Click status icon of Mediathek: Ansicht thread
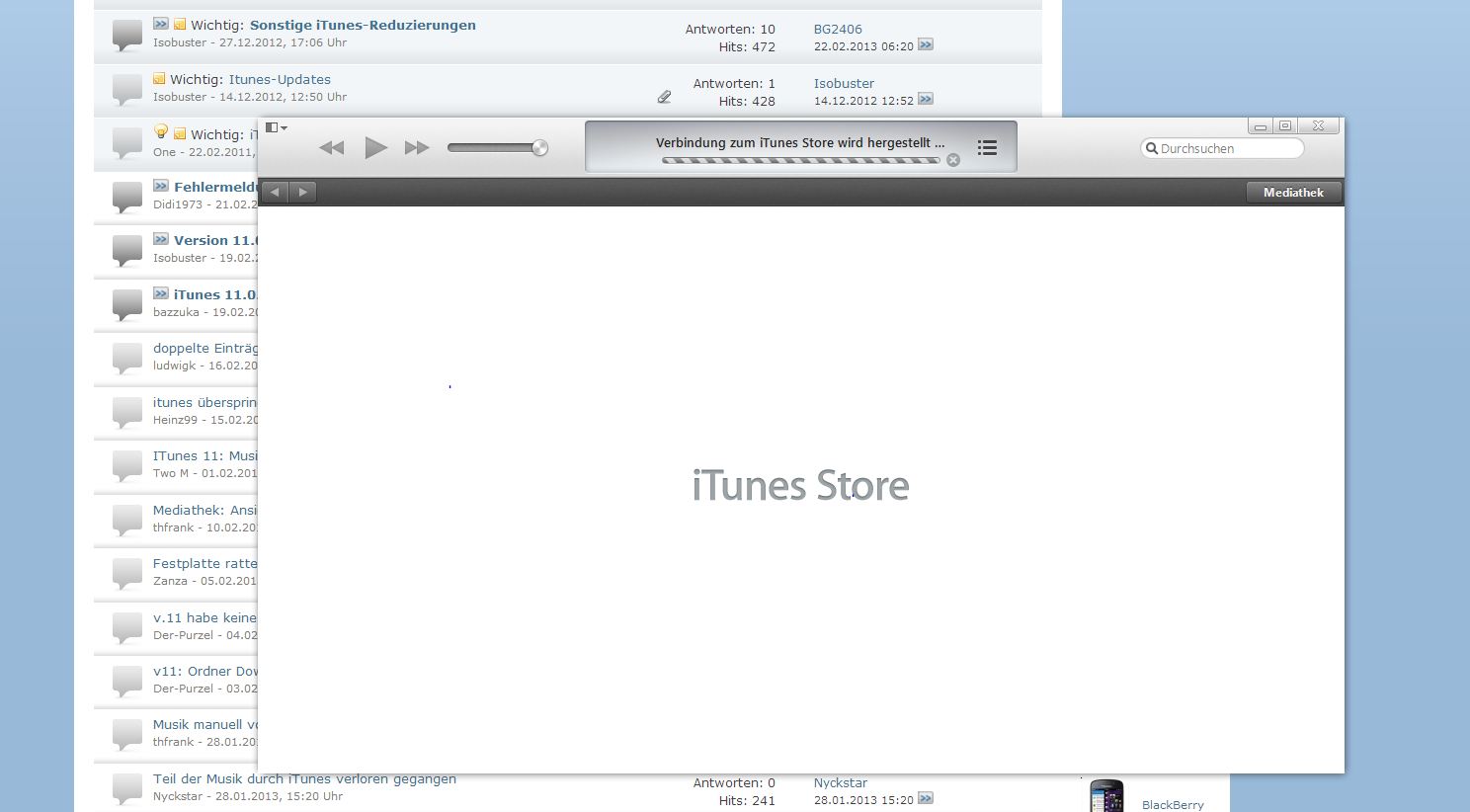 click(127, 520)
